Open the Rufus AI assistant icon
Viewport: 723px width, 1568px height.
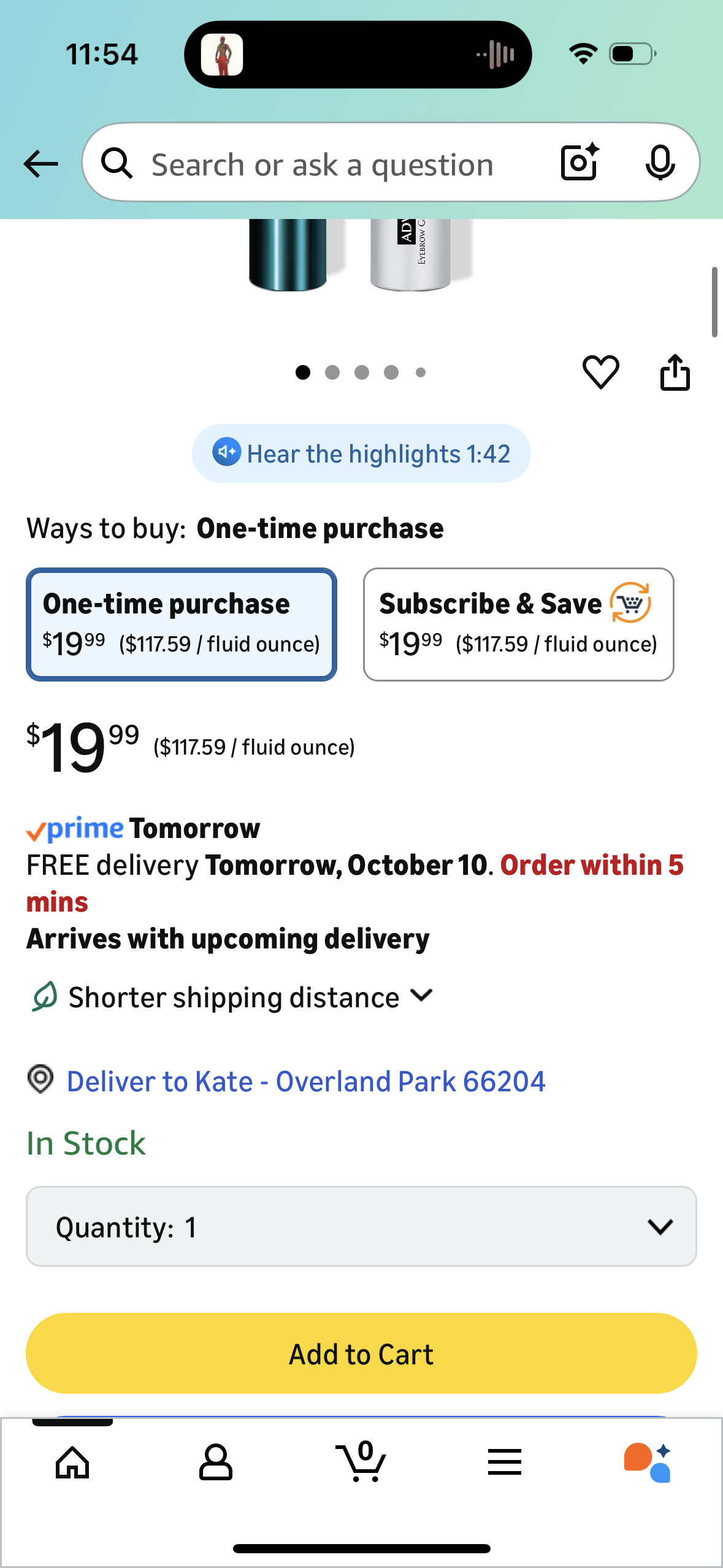pos(647,1462)
